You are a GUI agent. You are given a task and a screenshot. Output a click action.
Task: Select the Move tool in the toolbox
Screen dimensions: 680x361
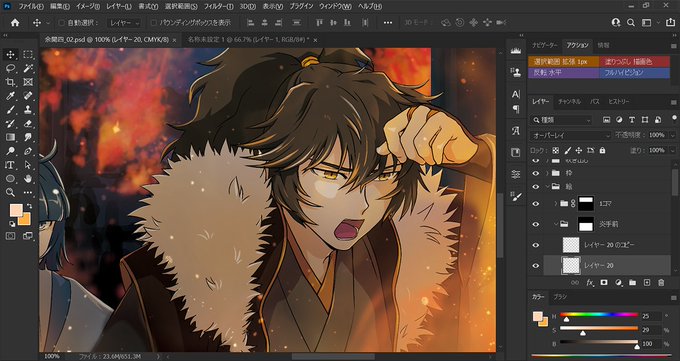10,55
